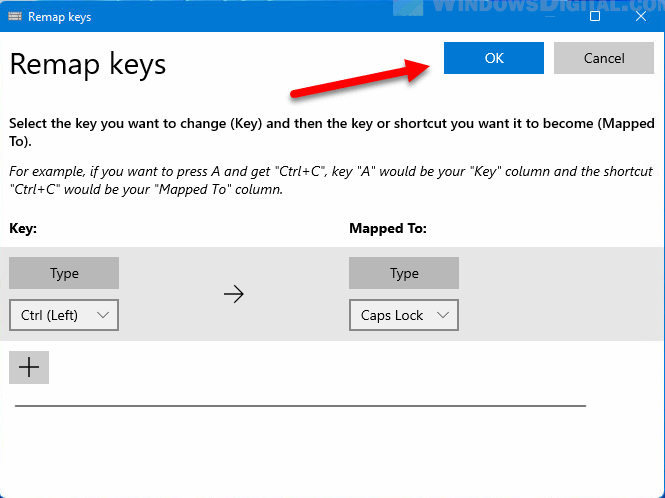Click the keyboard app icon in title bar
This screenshot has height=498, width=665.
click(x=16, y=16)
